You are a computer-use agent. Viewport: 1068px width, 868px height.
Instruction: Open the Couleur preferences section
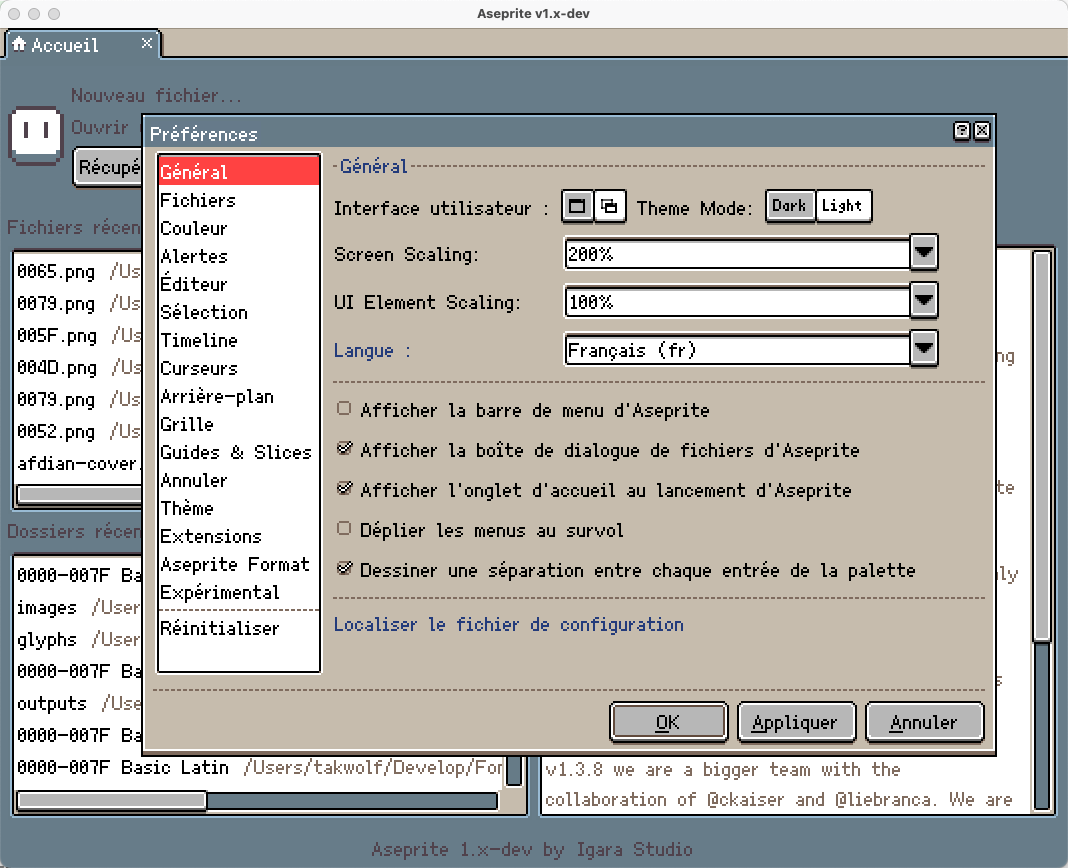click(238, 228)
